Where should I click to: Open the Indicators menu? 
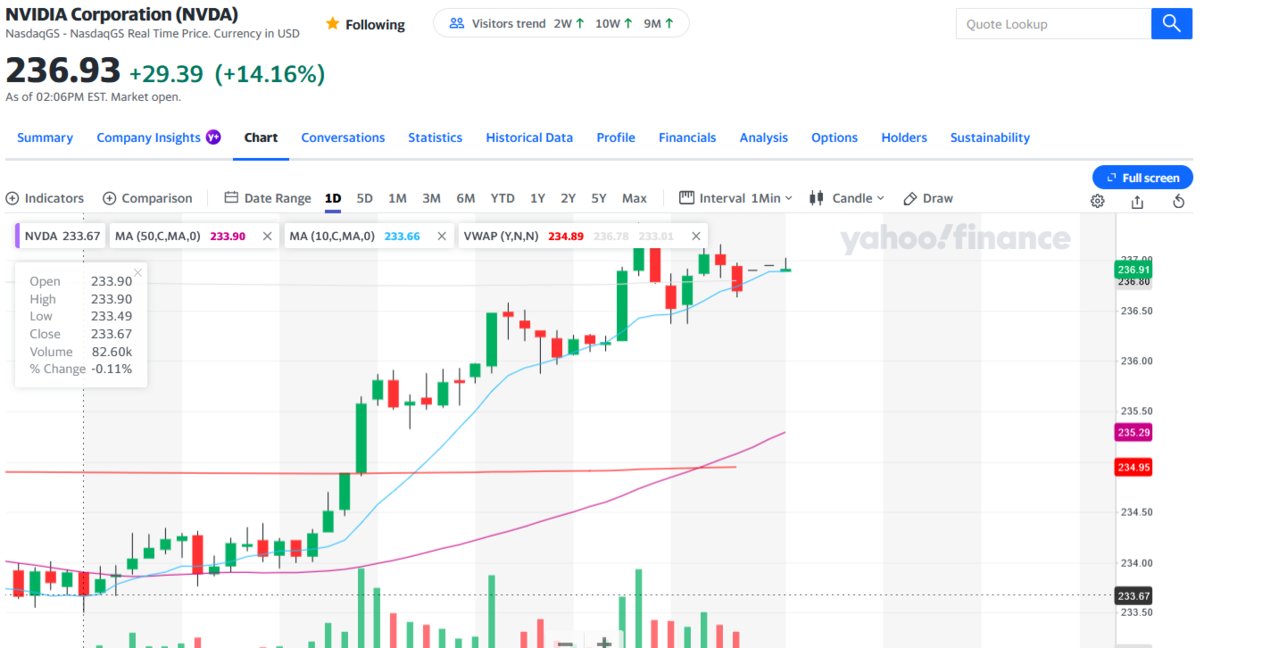(45, 198)
